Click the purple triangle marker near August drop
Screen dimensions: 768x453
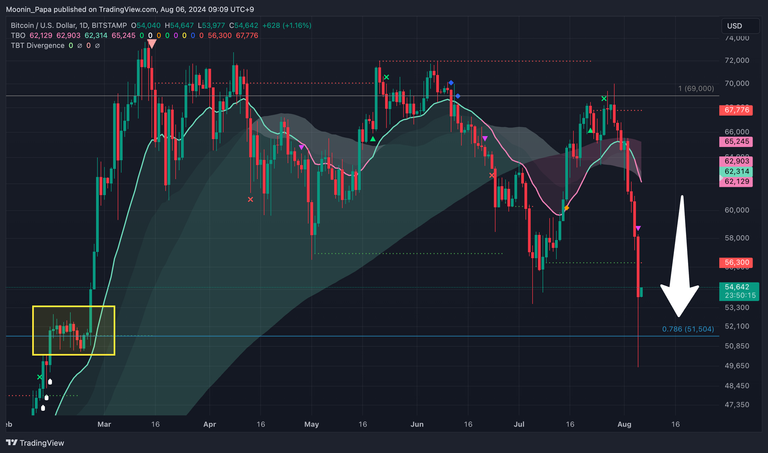638,230
